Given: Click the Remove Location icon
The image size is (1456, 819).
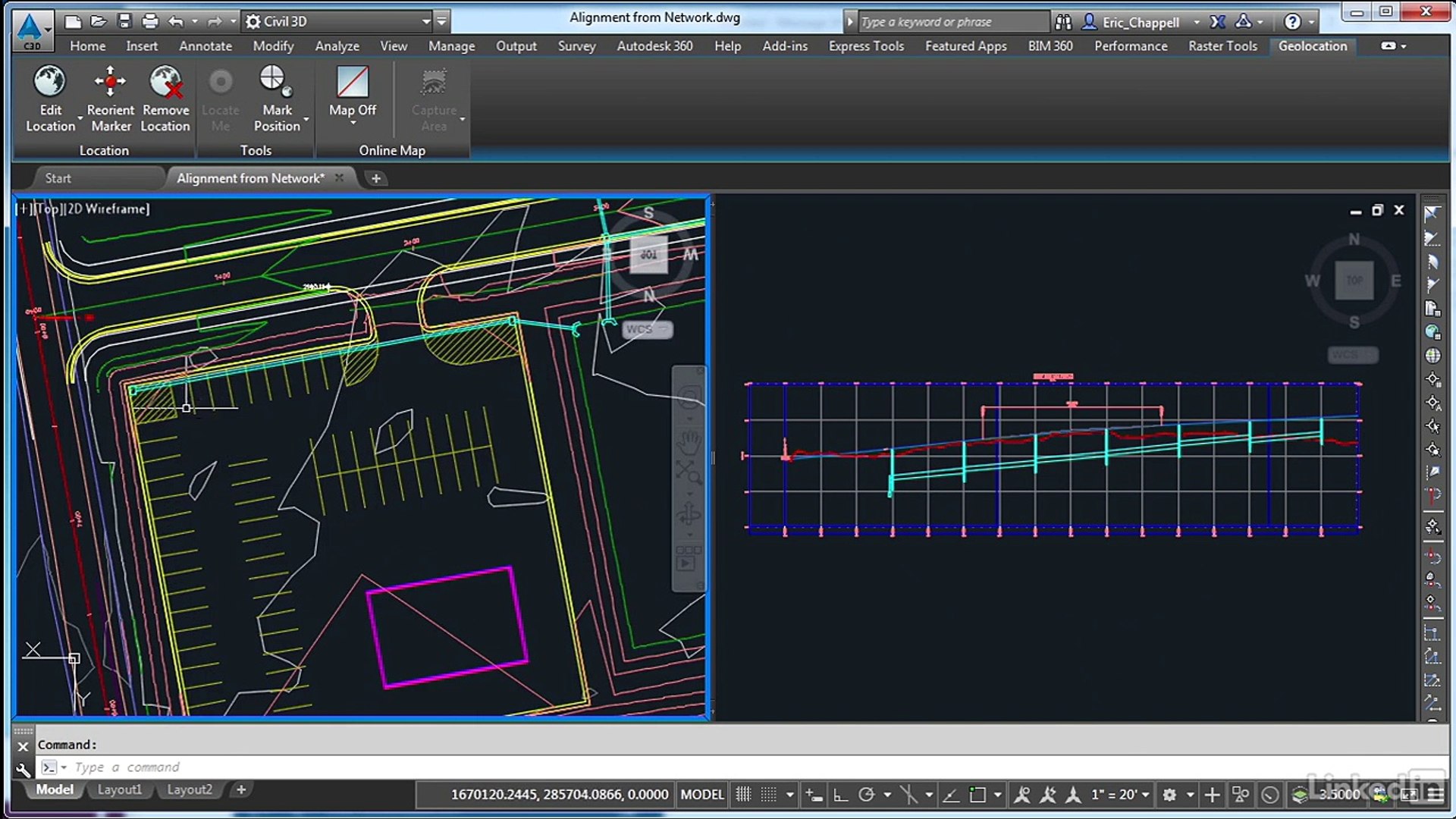Looking at the screenshot, I should (x=165, y=82).
